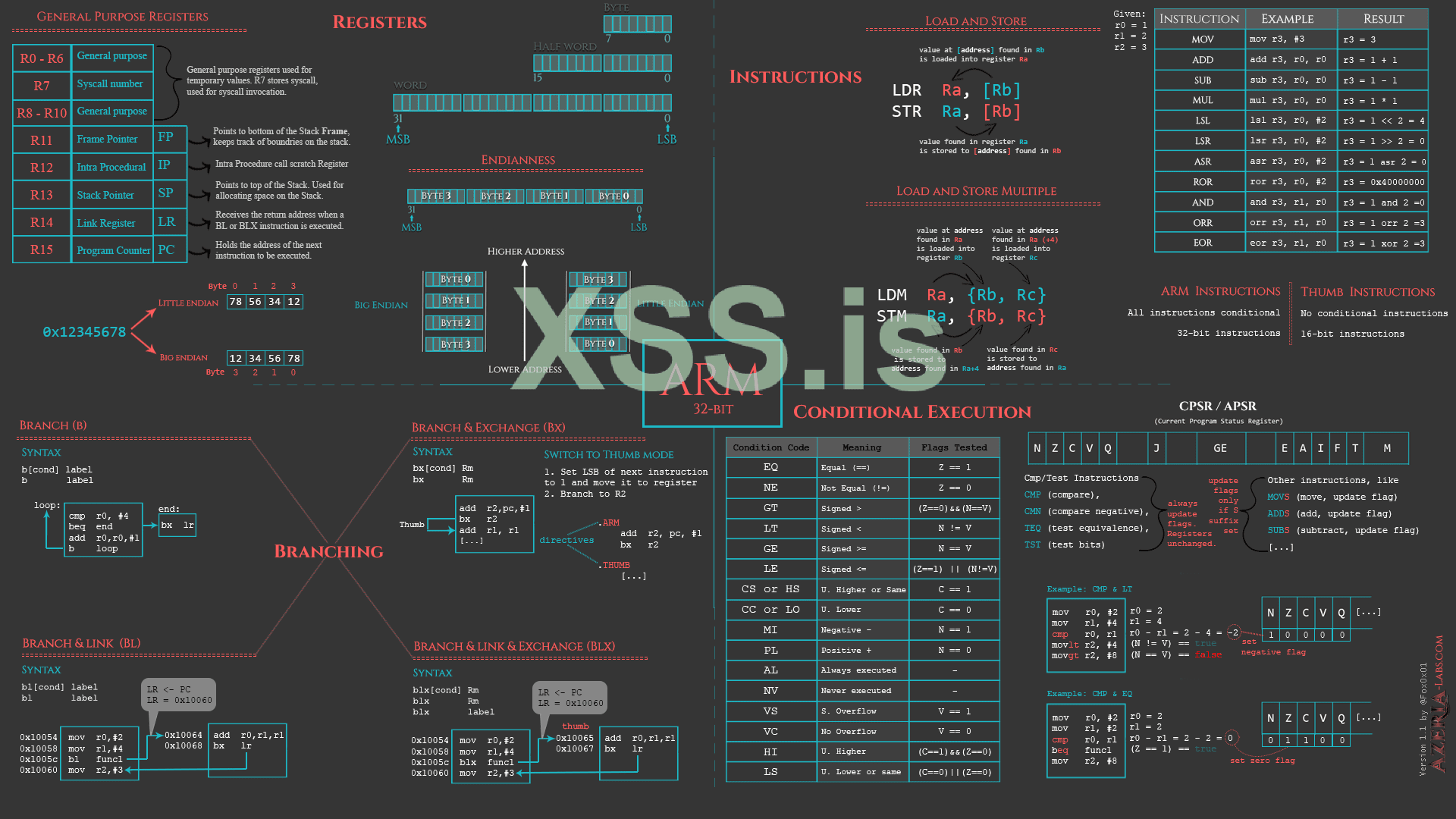1456x819 pixels.
Task: Click the Branching heading text
Action: pyautogui.click(x=328, y=551)
